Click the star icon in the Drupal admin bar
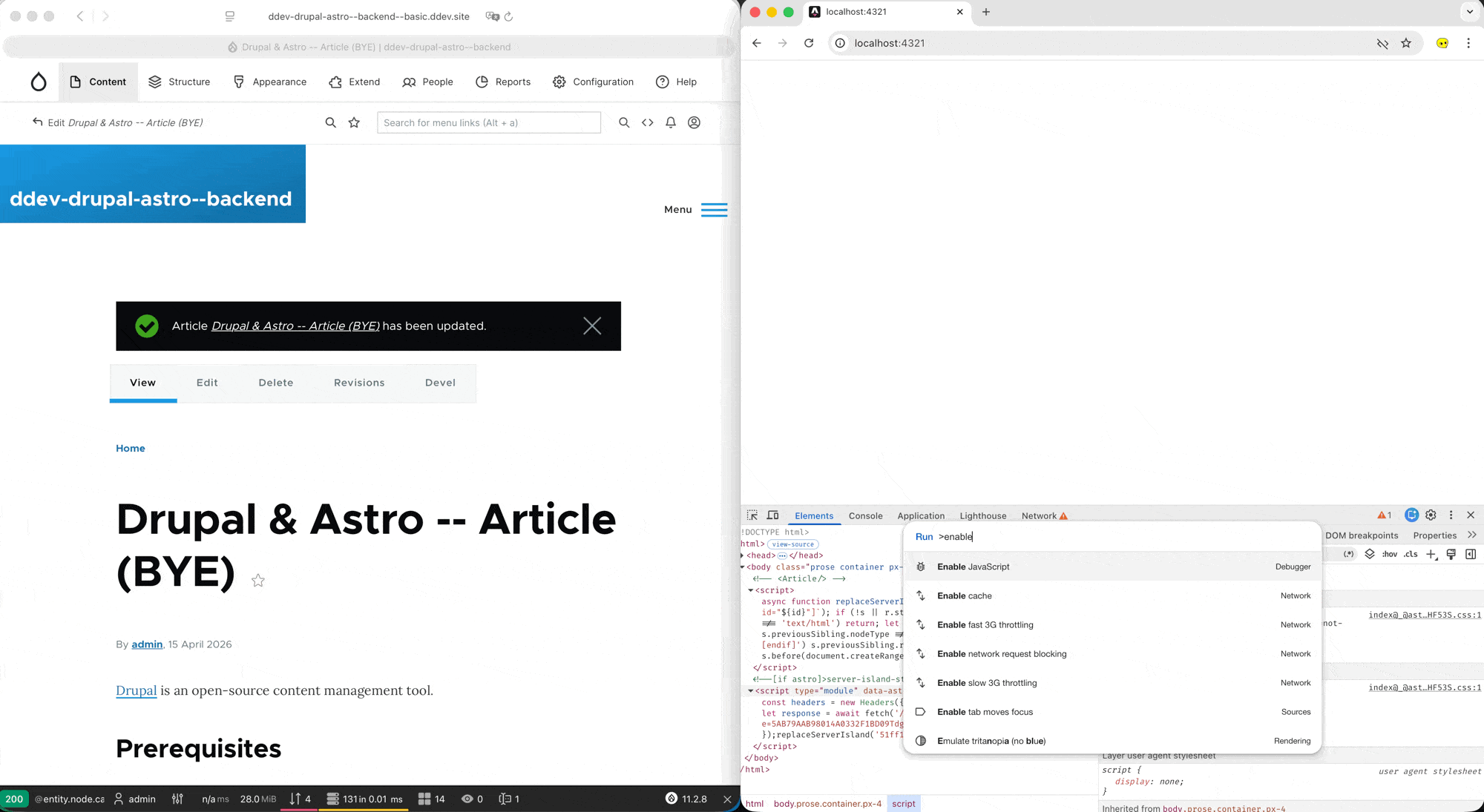Screen dimensions: 1484x812 coord(354,122)
